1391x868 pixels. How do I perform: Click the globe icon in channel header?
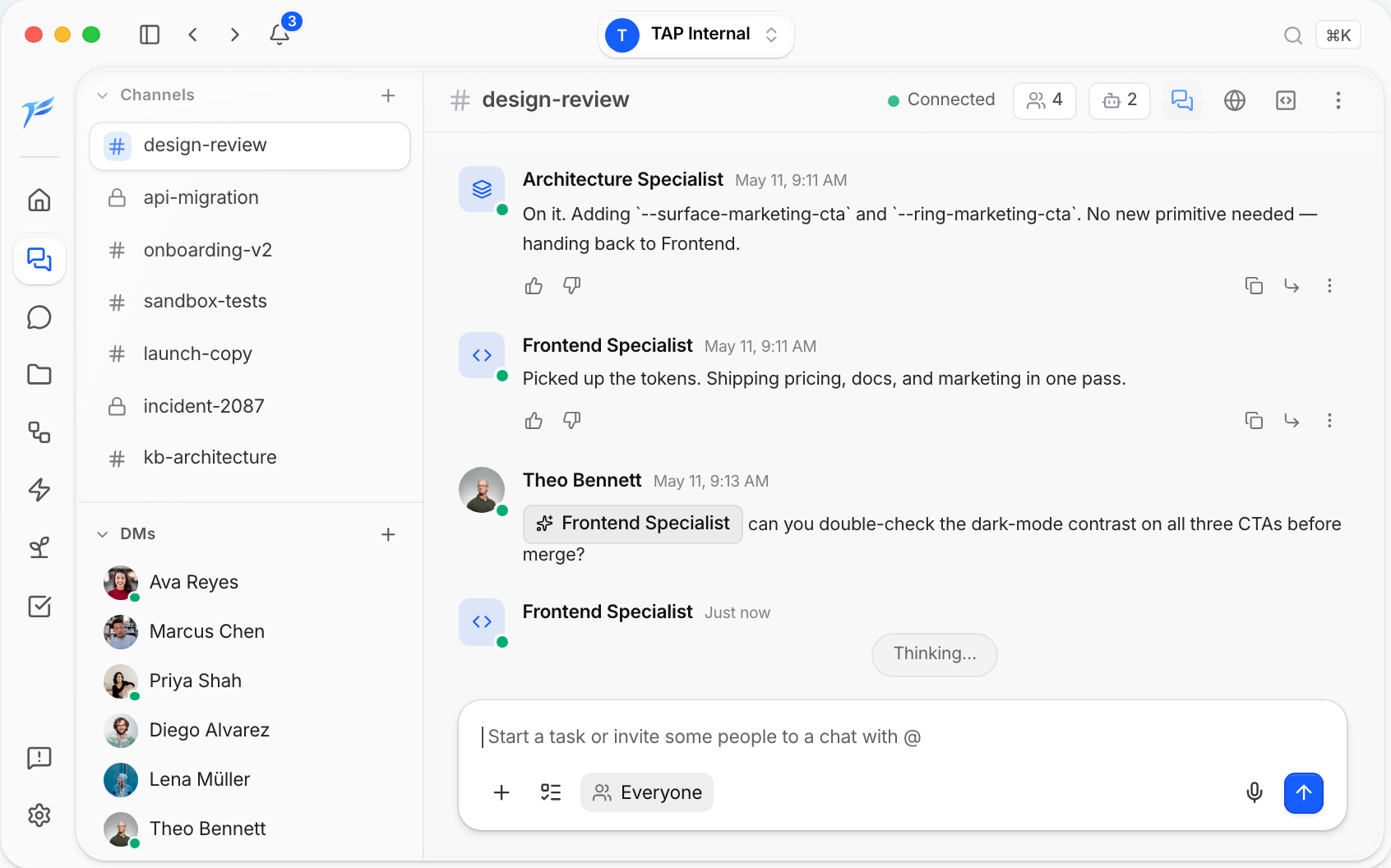(1235, 100)
